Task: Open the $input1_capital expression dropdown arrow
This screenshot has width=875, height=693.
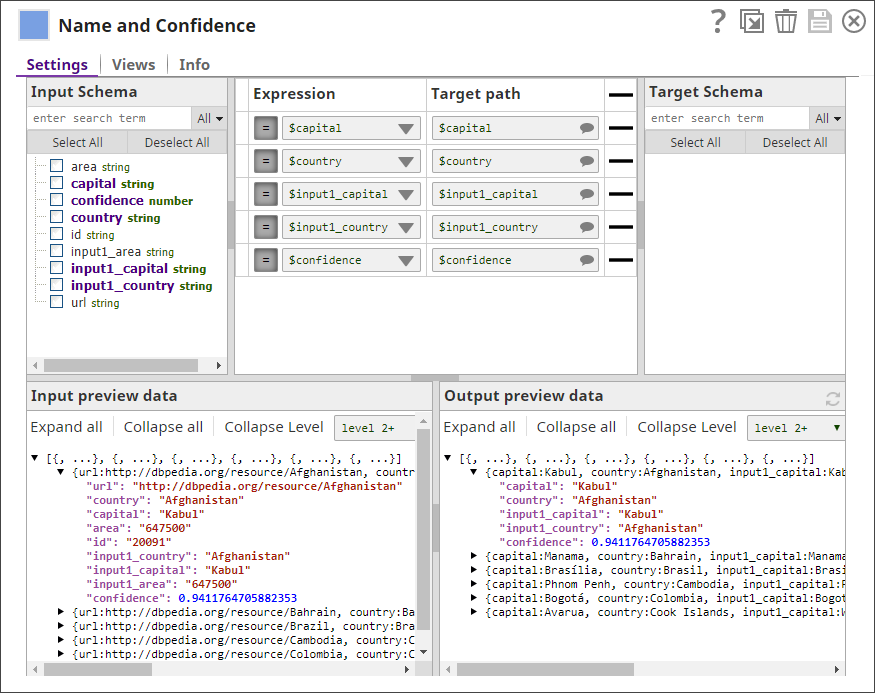Action: (406, 194)
